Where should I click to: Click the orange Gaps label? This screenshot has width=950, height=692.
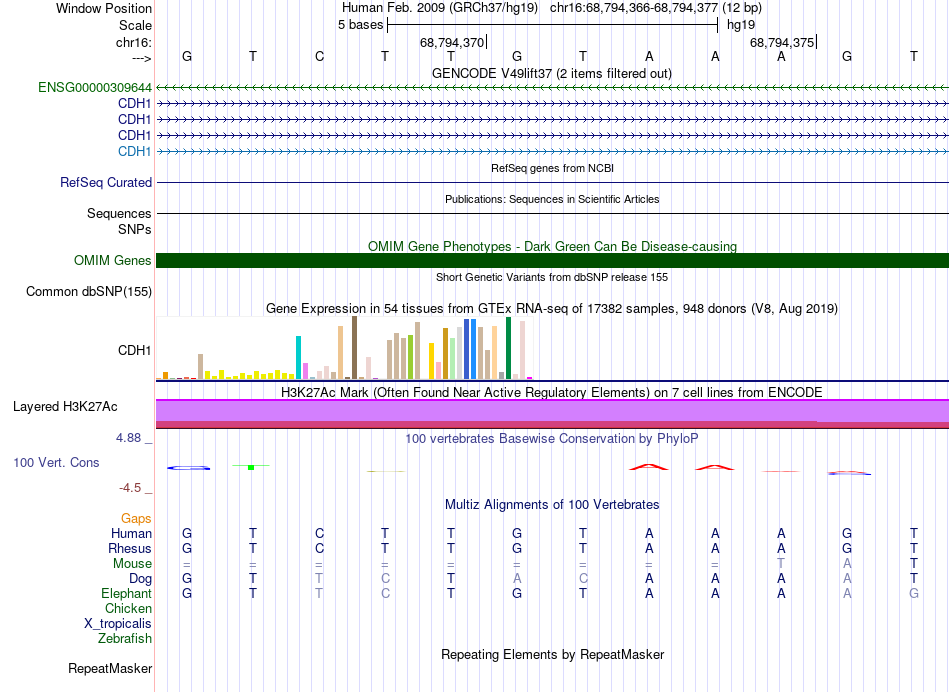tap(136, 519)
